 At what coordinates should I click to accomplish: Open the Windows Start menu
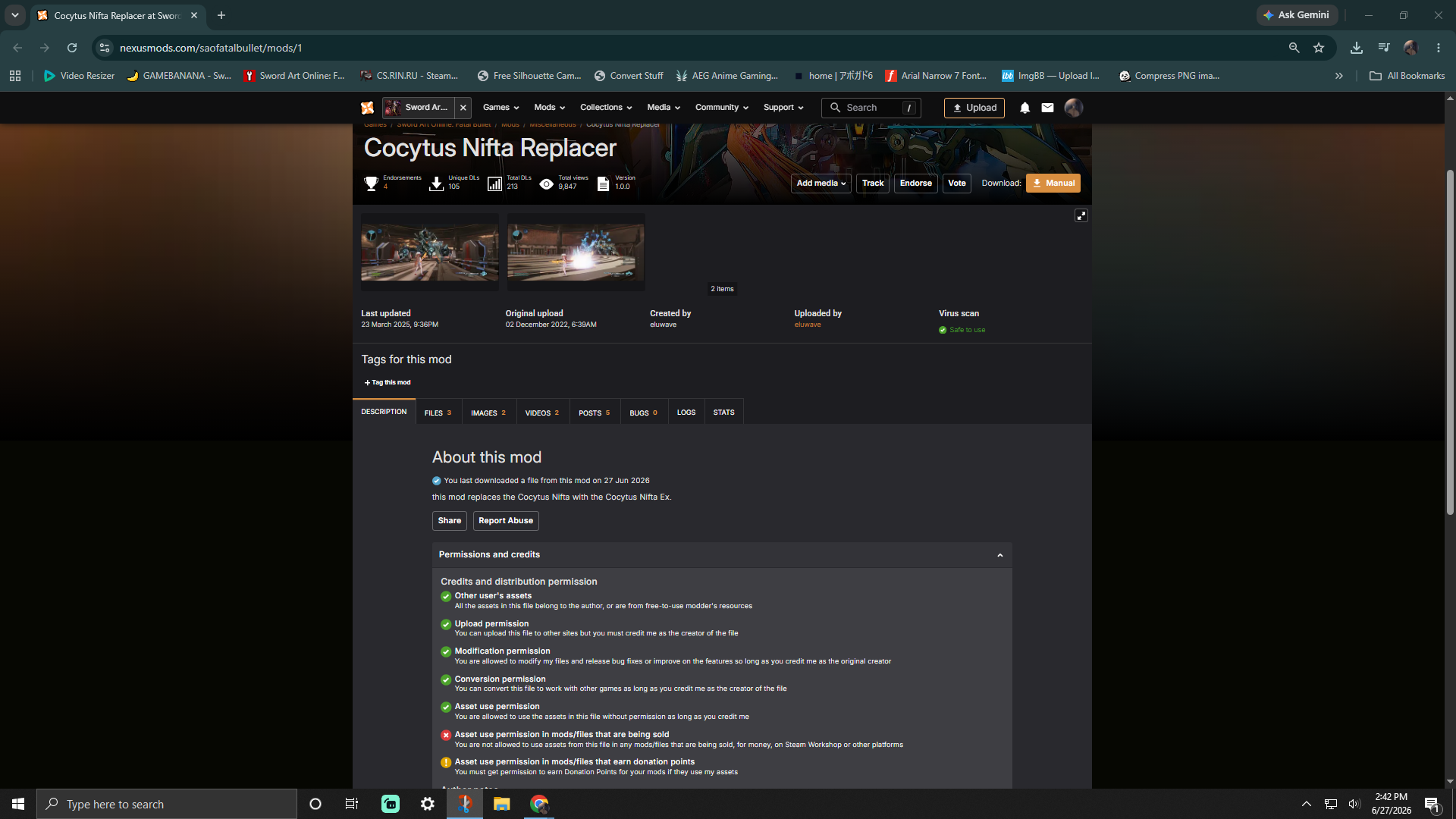click(x=18, y=804)
